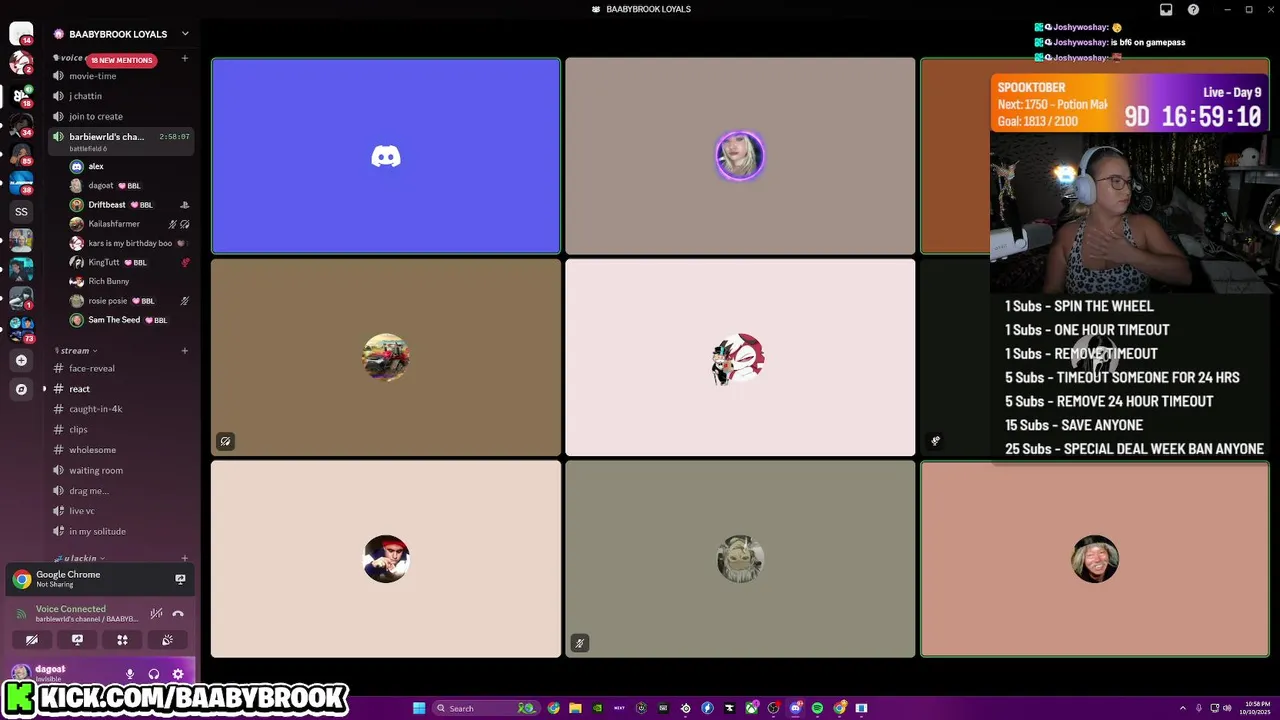Open Discord icon in taskbar

tap(796, 708)
